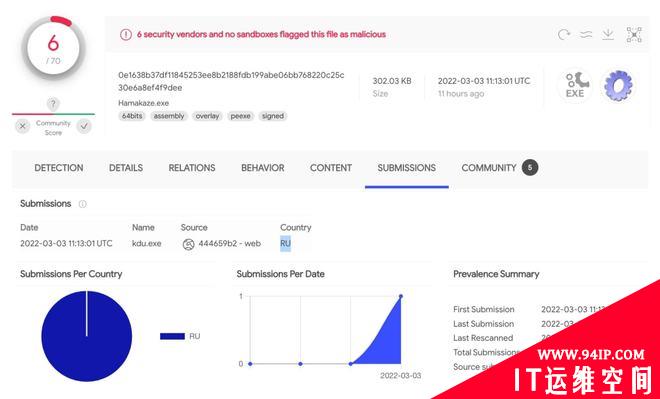Reanalyze the file with the refresh icon
The width and height of the screenshot is (660, 399).
point(564,34)
